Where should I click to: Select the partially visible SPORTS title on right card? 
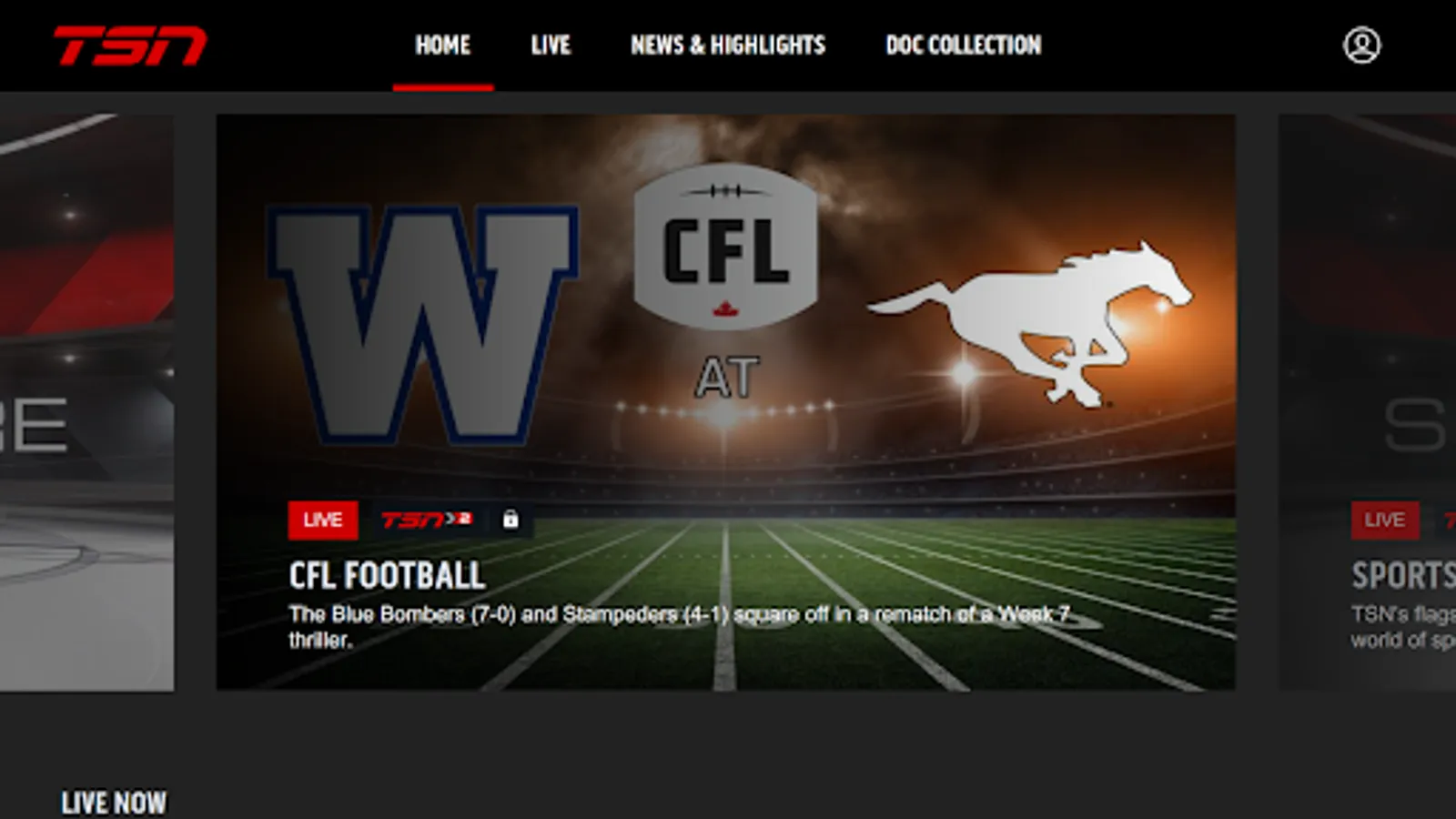(1403, 575)
